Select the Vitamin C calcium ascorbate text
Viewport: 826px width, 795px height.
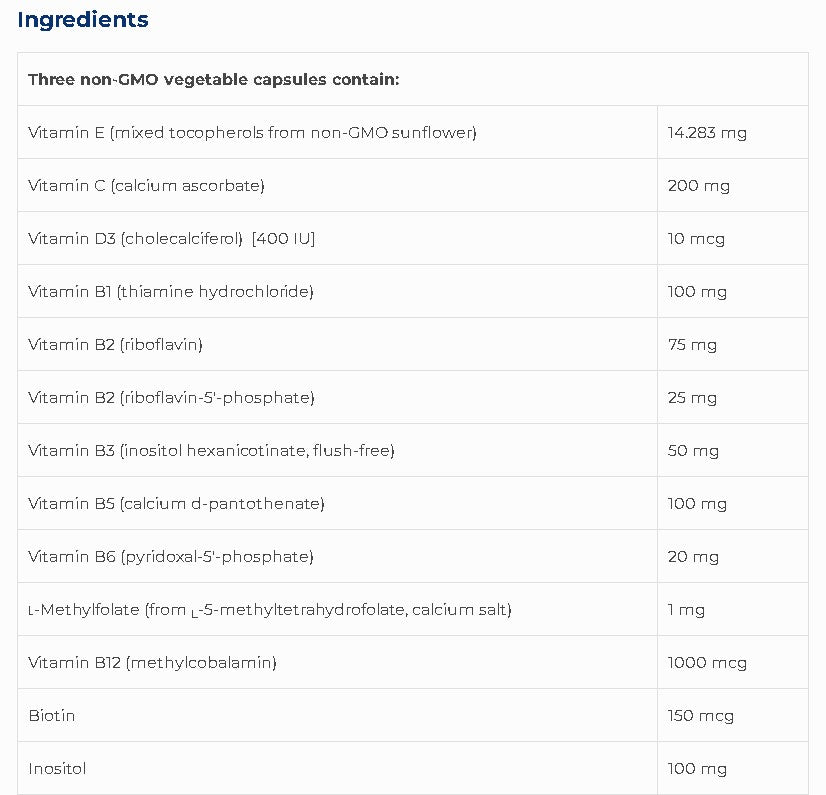[x=146, y=185]
